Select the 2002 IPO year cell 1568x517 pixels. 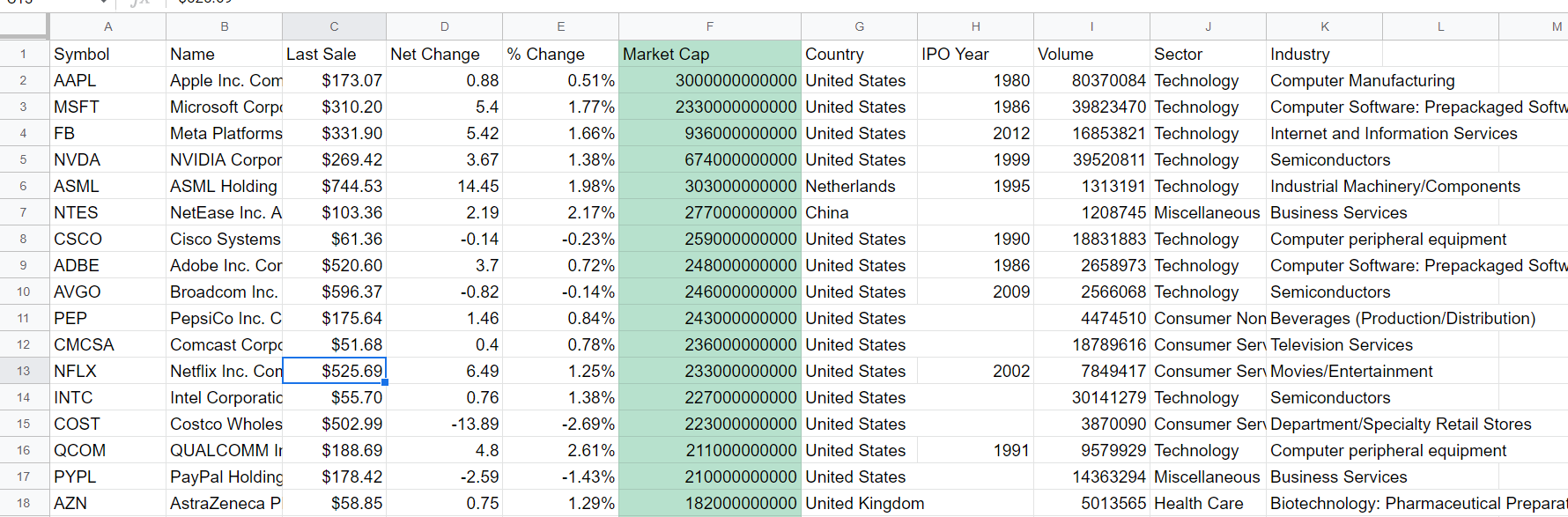[976, 371]
